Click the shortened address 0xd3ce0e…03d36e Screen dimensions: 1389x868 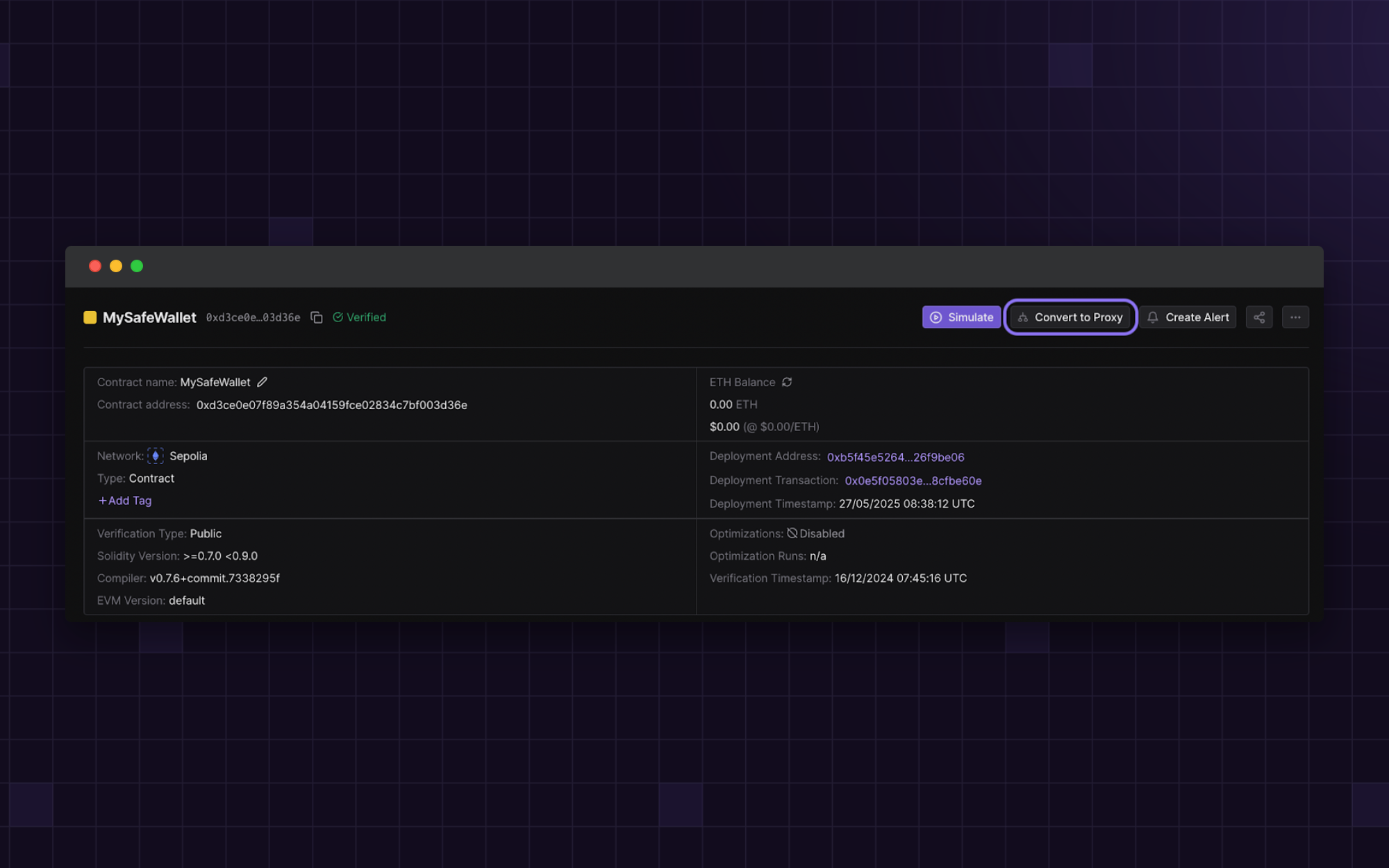(x=253, y=317)
